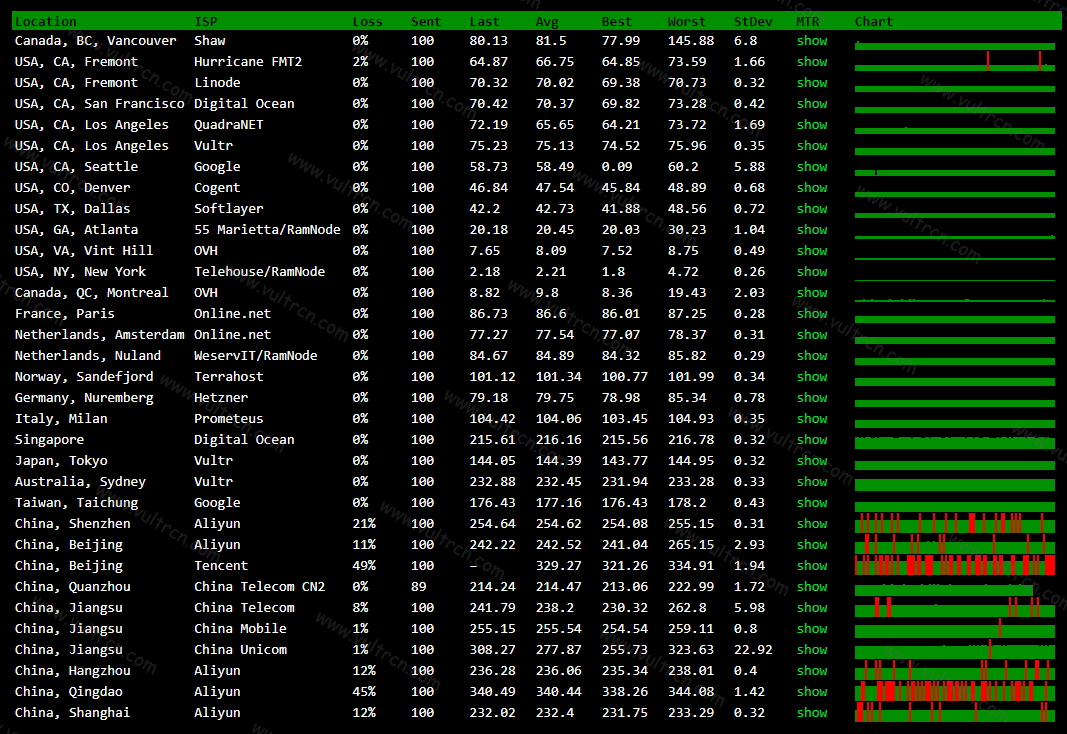Click latency chart in China, Shenzhen row
1067x734 pixels.
coord(955,524)
